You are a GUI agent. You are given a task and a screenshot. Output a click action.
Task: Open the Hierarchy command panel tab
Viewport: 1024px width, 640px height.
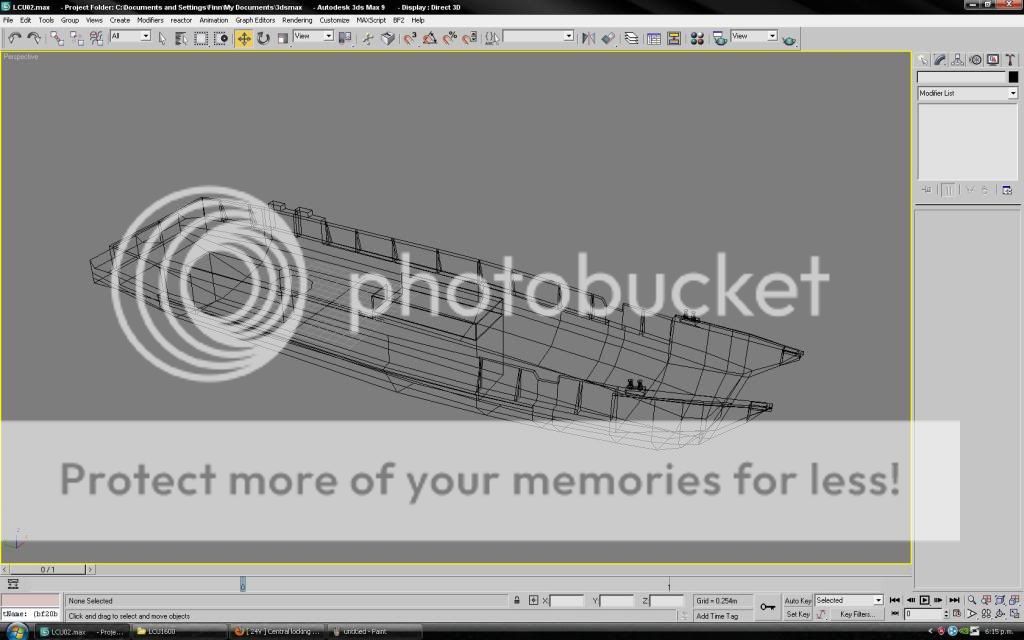(x=957, y=60)
